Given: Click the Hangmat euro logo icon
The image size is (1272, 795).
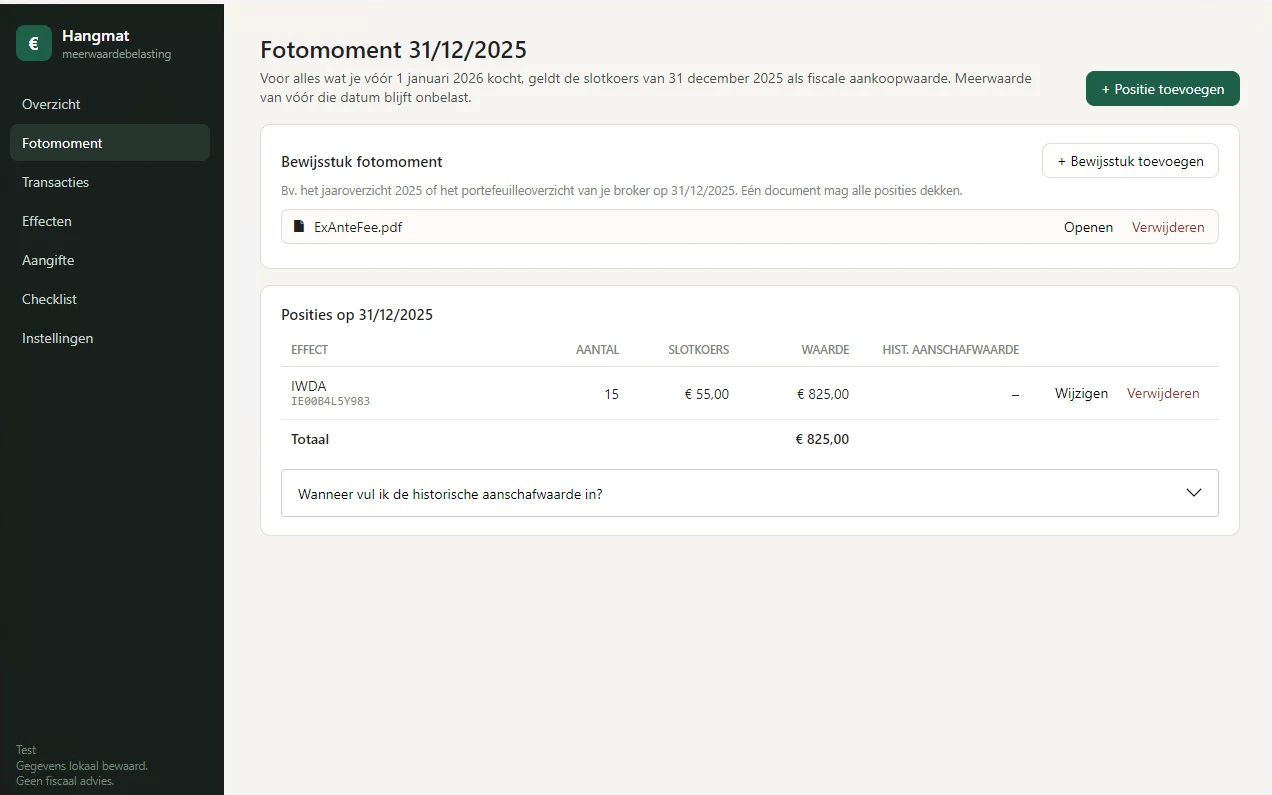Looking at the screenshot, I should coord(34,44).
